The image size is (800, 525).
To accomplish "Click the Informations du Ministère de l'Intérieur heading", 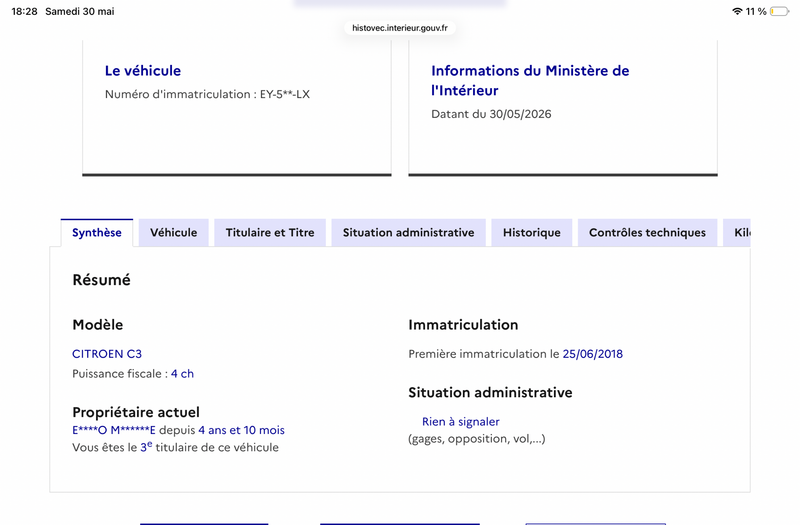I will 530,80.
